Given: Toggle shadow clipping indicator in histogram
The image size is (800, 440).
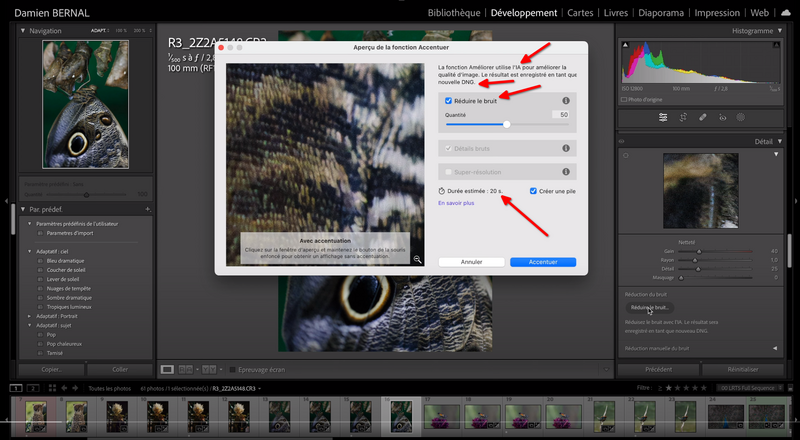Looking at the screenshot, I should tap(626, 45).
